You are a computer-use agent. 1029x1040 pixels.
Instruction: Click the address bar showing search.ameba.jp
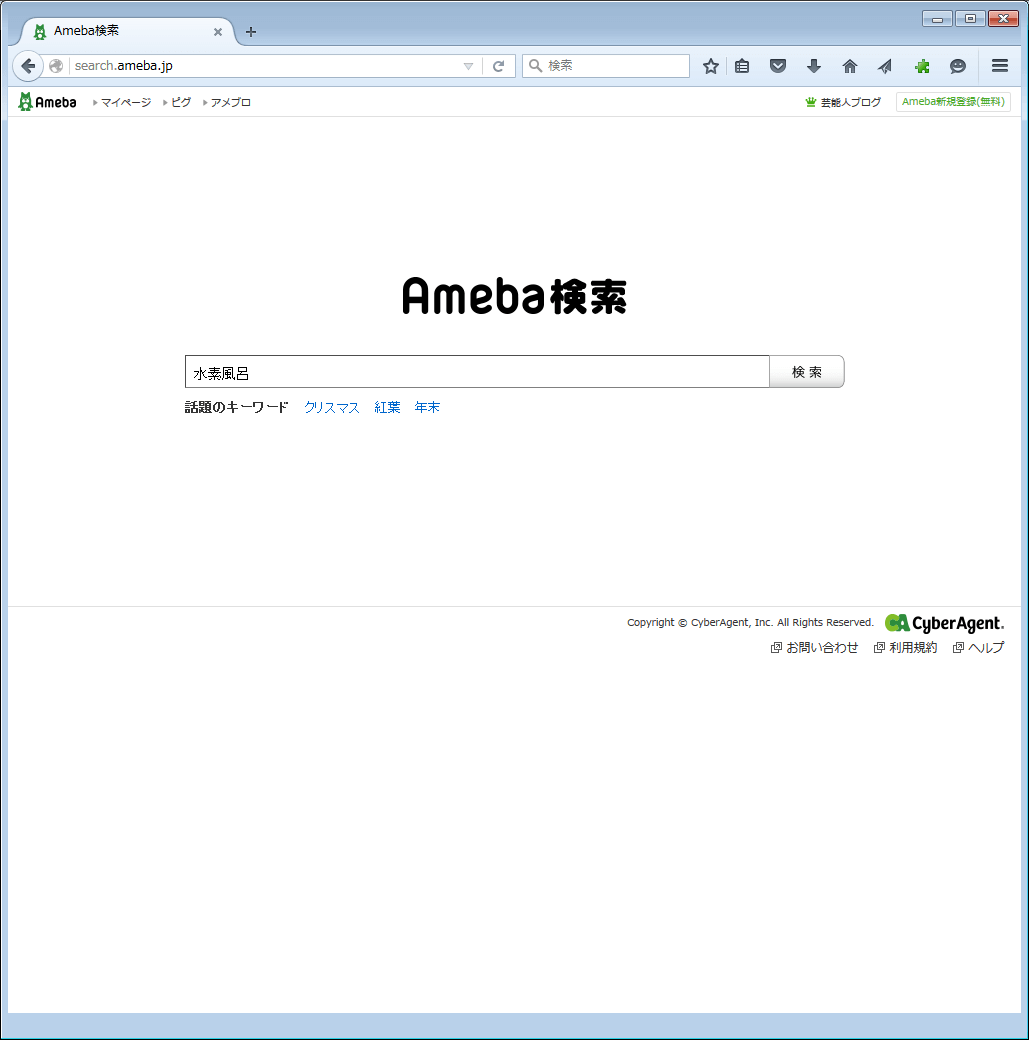[x=265, y=66]
